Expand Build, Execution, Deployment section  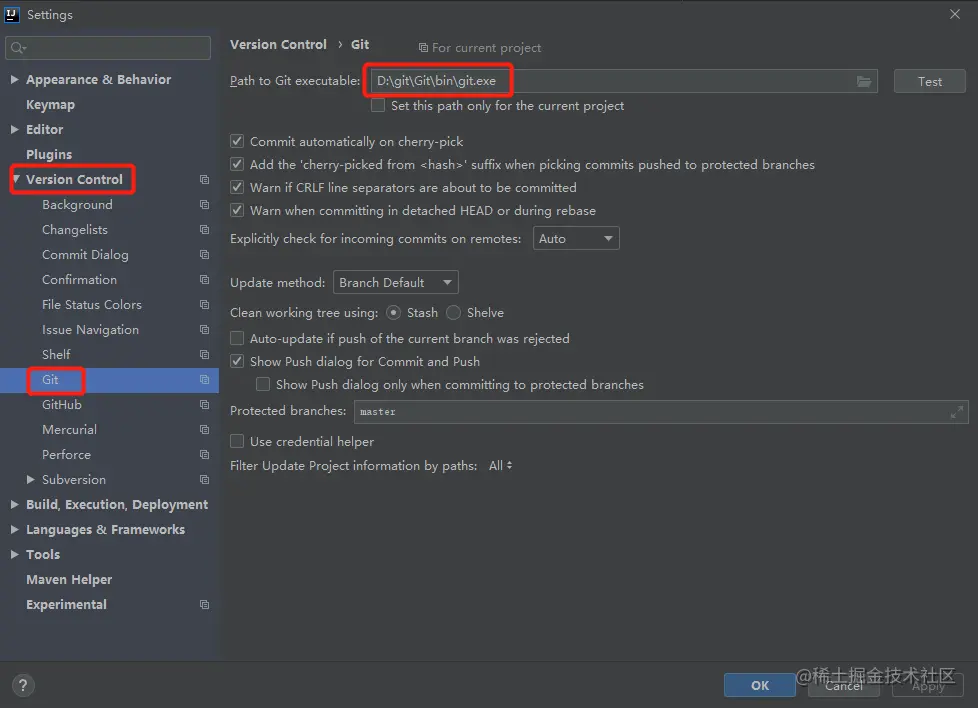pos(14,504)
